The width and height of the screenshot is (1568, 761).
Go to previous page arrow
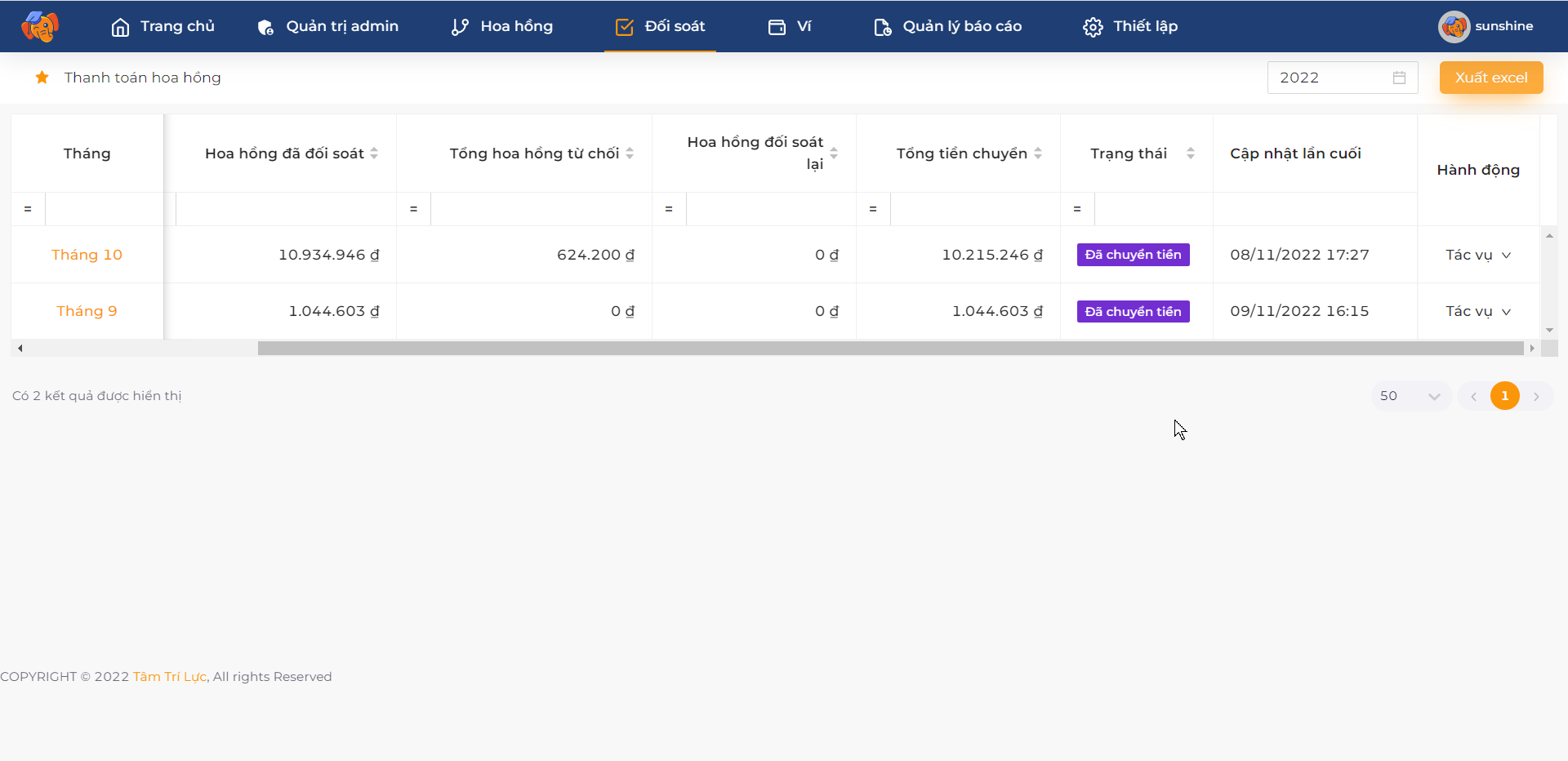(x=1474, y=396)
